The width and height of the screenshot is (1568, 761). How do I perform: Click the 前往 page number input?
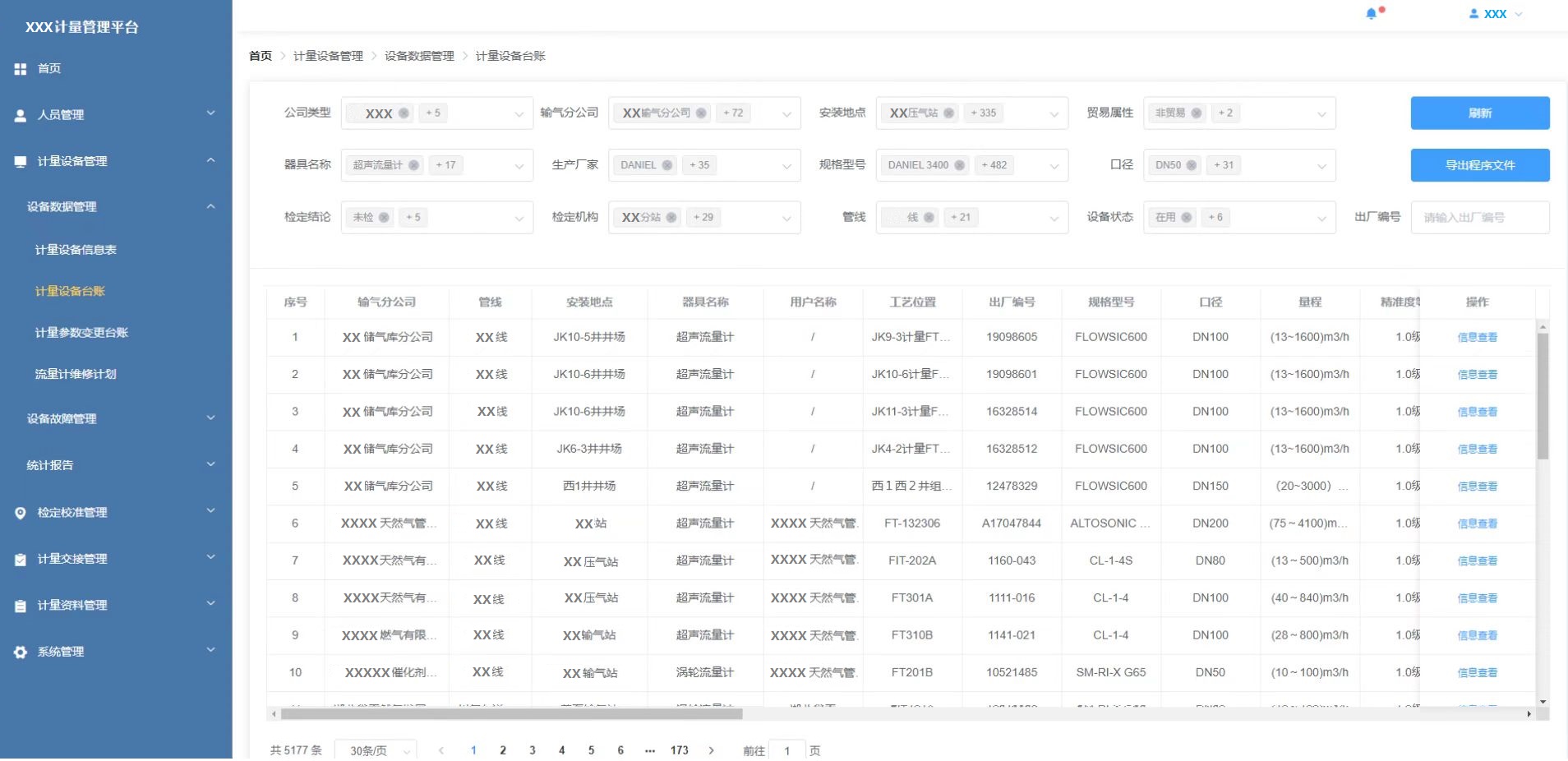point(786,751)
